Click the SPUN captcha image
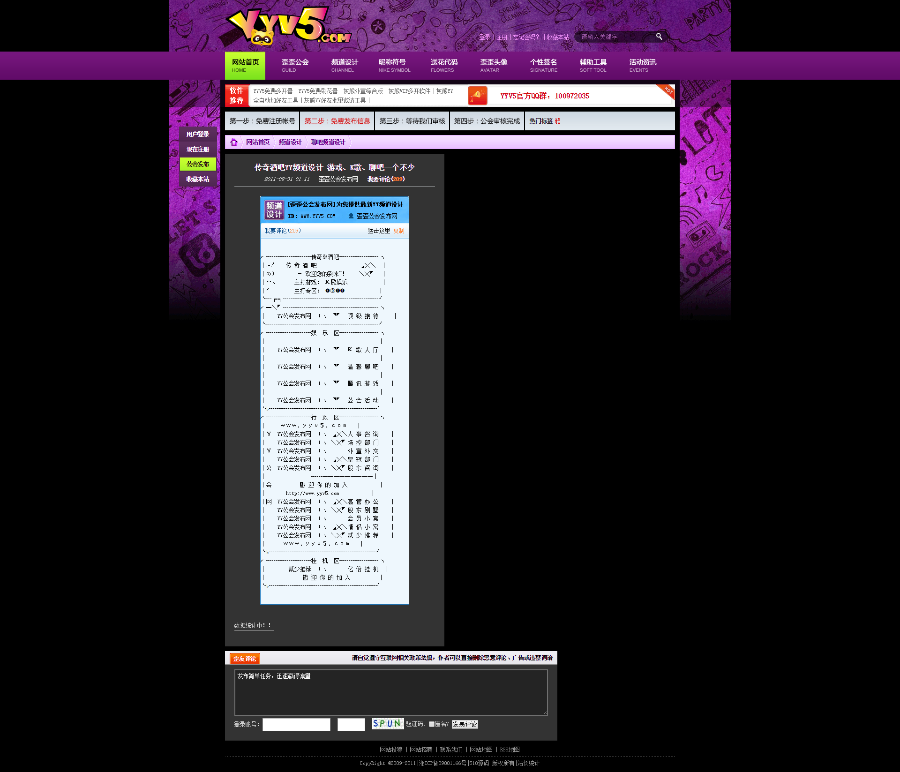Screen dimensions: 900x772 (387, 724)
